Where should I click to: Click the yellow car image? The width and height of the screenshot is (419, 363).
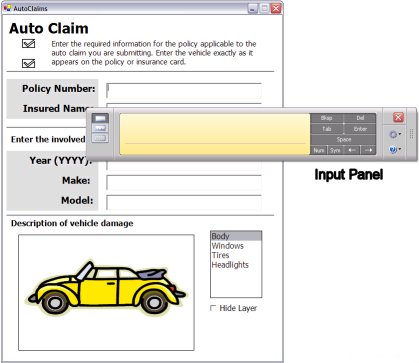coord(106,288)
